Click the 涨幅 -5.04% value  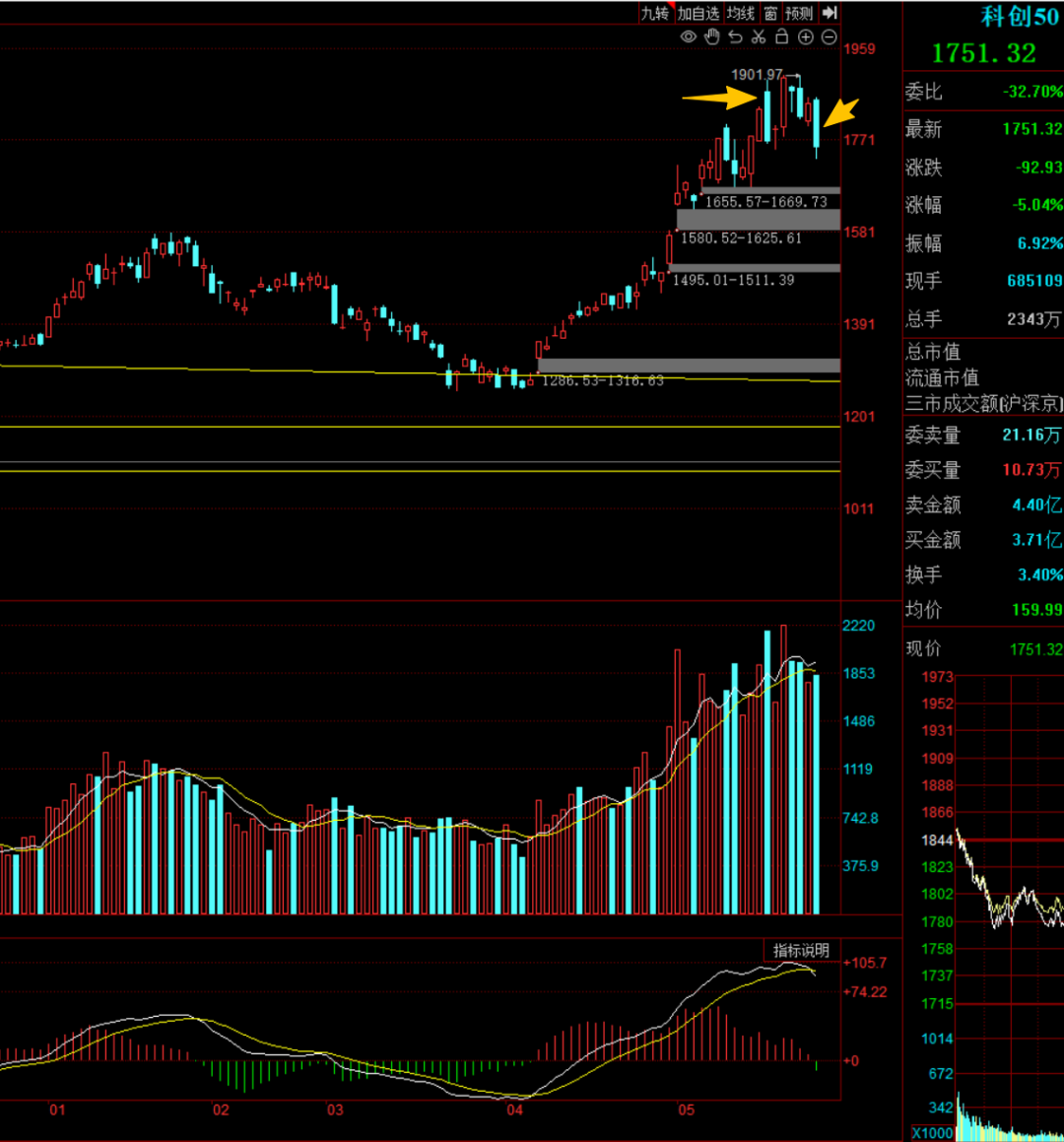[1037, 205]
